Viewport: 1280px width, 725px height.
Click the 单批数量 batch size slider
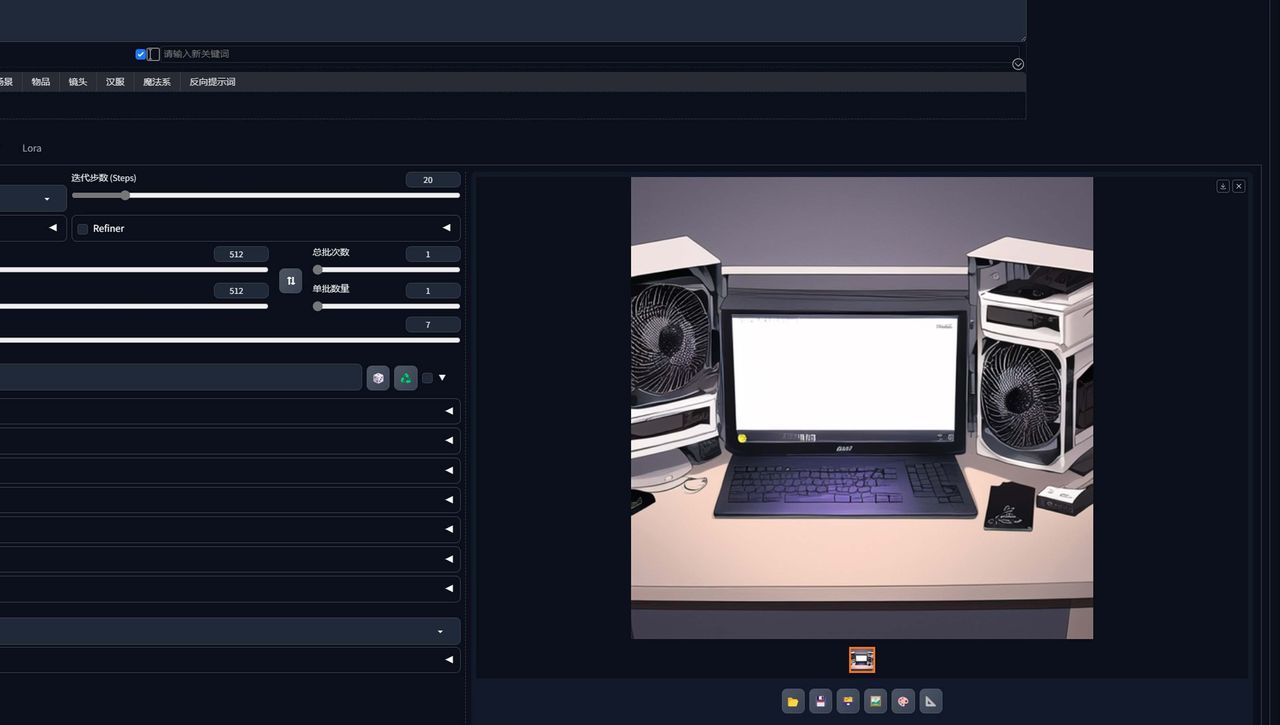coord(386,306)
